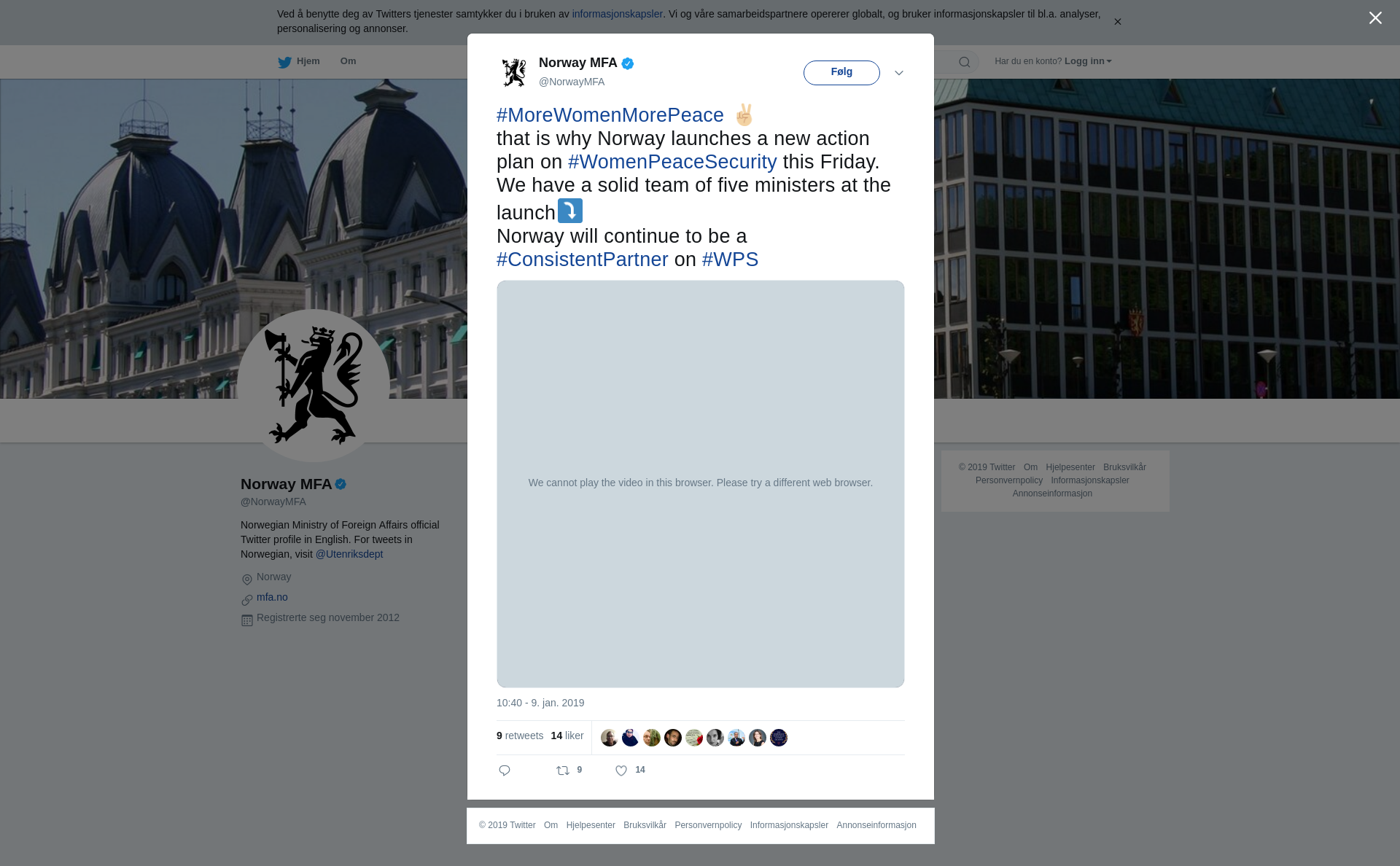The height and width of the screenshot is (866, 1400).
Task: Click the reply speech bubble icon
Action: [505, 771]
